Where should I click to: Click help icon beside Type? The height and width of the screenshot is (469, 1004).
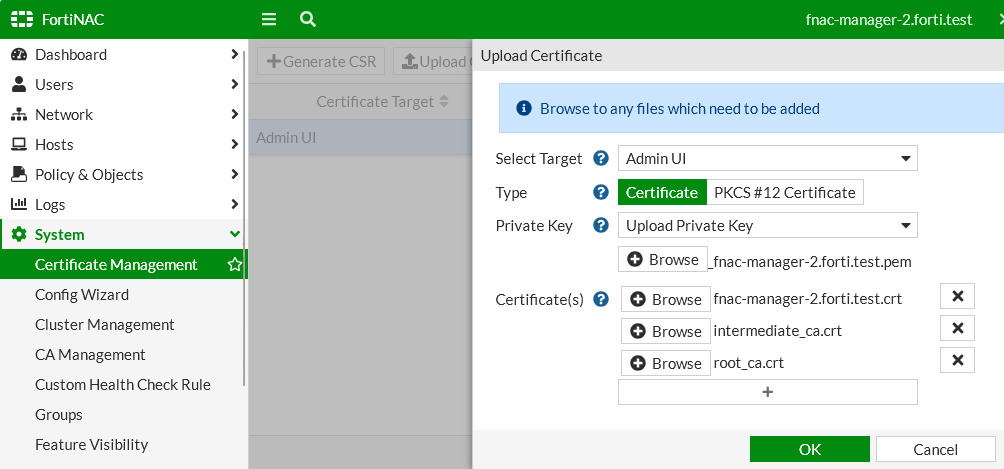(x=601, y=192)
